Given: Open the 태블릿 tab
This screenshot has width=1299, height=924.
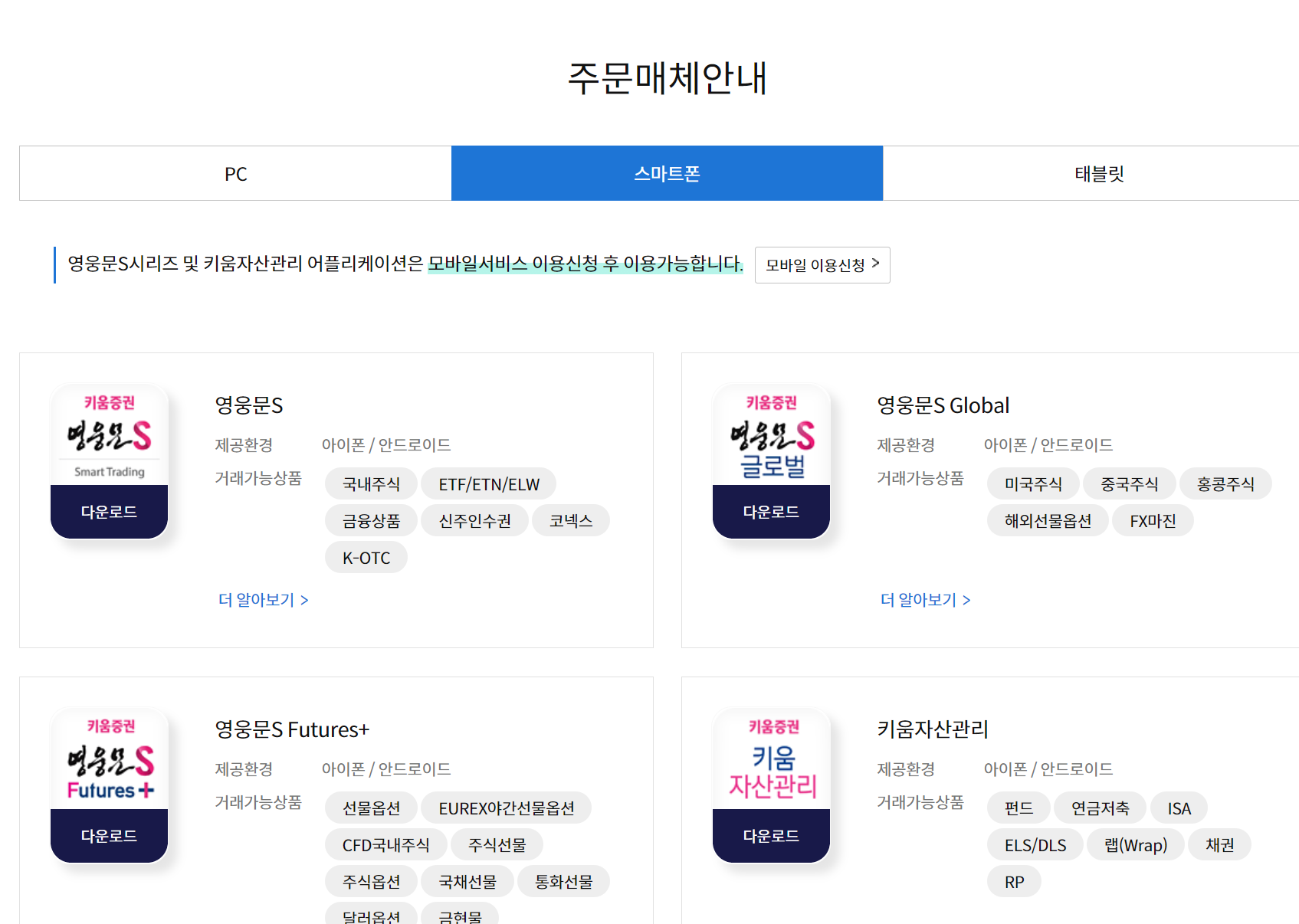Looking at the screenshot, I should tap(1098, 174).
